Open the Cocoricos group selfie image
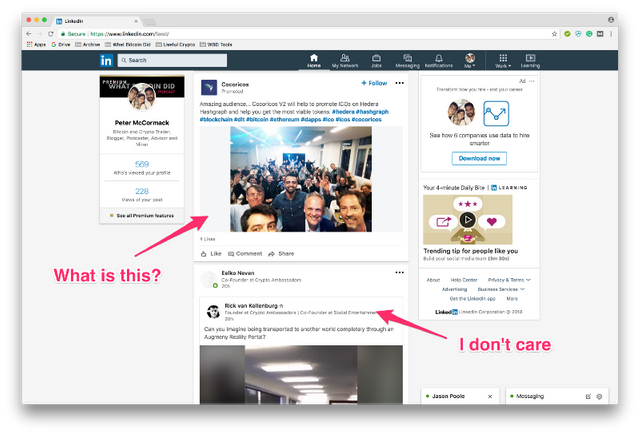This screenshot has width=640, height=436. [301, 179]
